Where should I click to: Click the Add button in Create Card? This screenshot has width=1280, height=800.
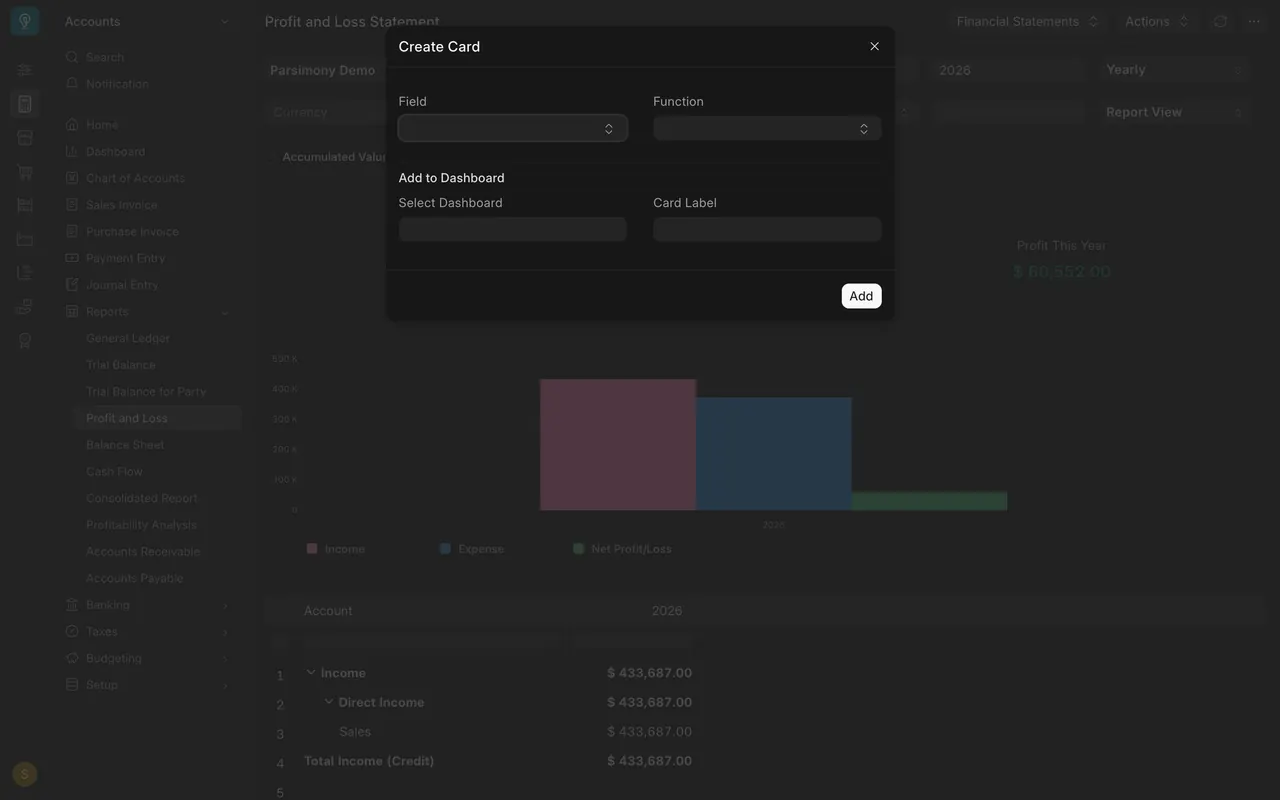(861, 296)
